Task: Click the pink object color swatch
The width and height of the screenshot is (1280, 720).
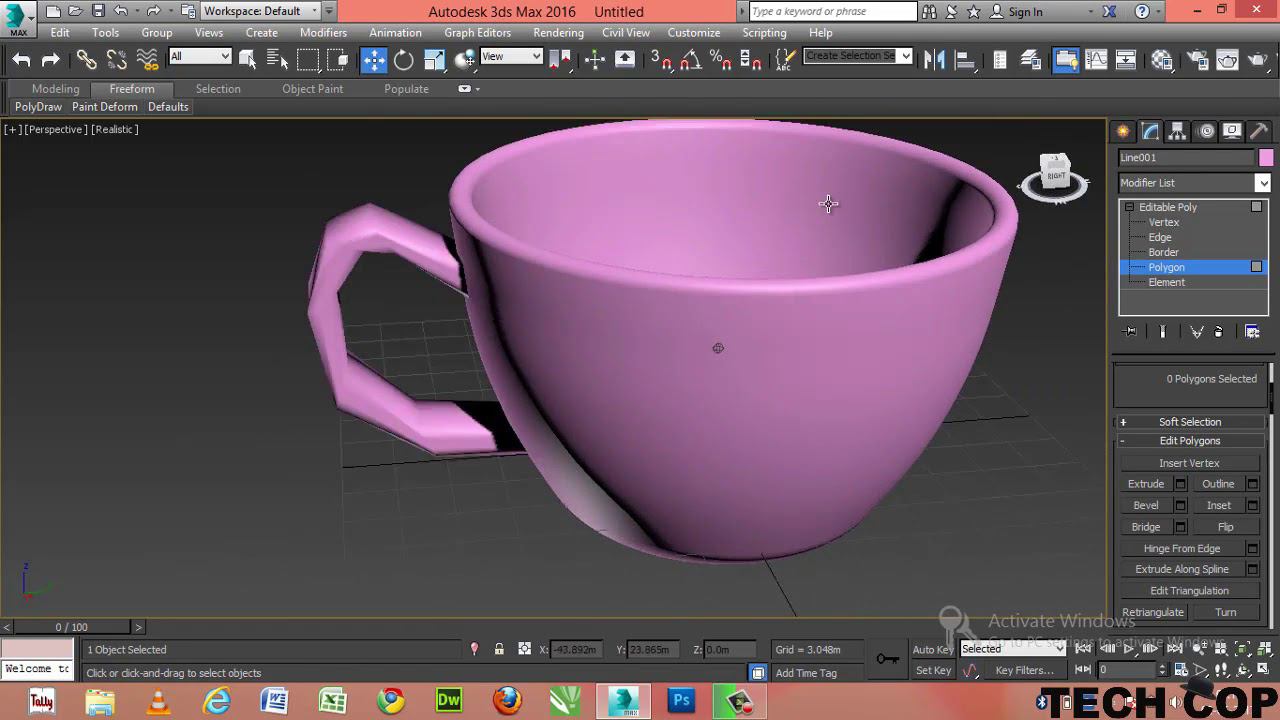Action: (x=1266, y=158)
